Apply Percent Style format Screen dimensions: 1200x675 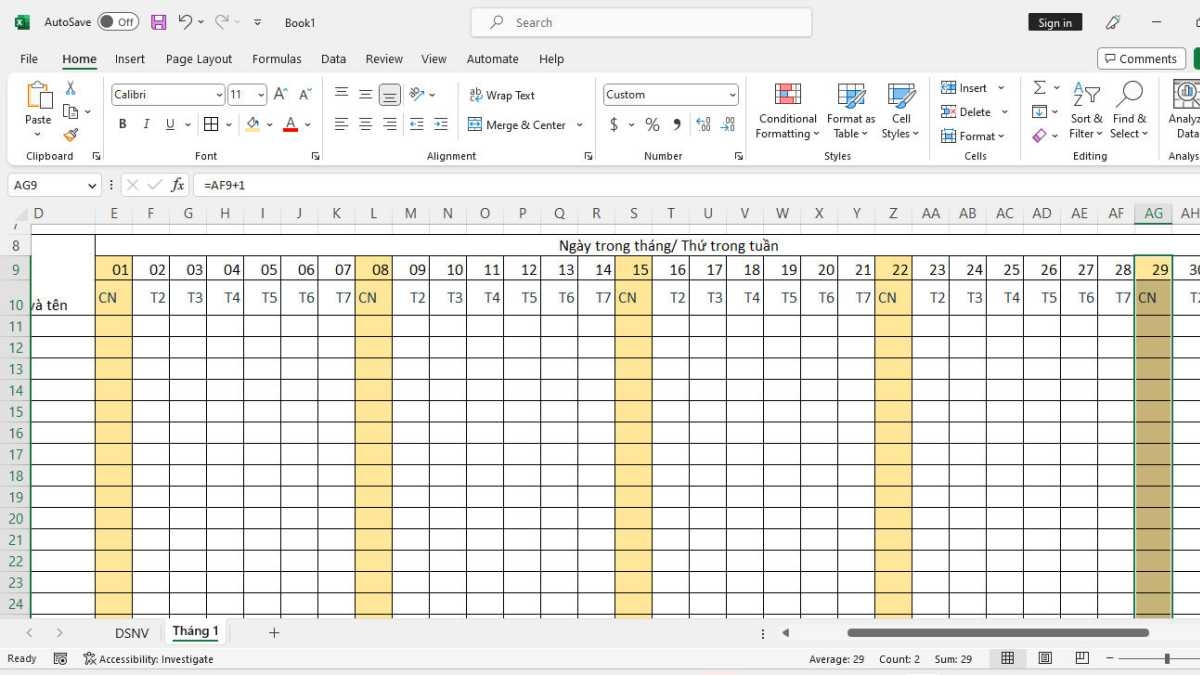coord(652,125)
